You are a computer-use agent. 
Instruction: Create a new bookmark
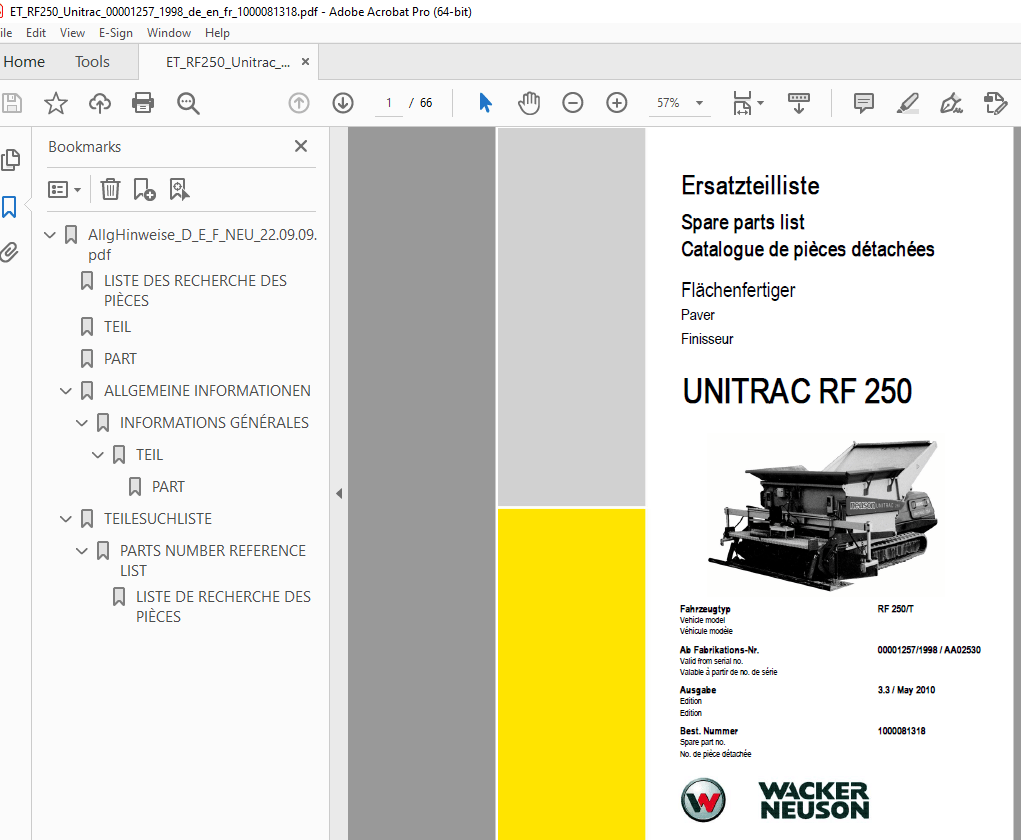coord(144,189)
